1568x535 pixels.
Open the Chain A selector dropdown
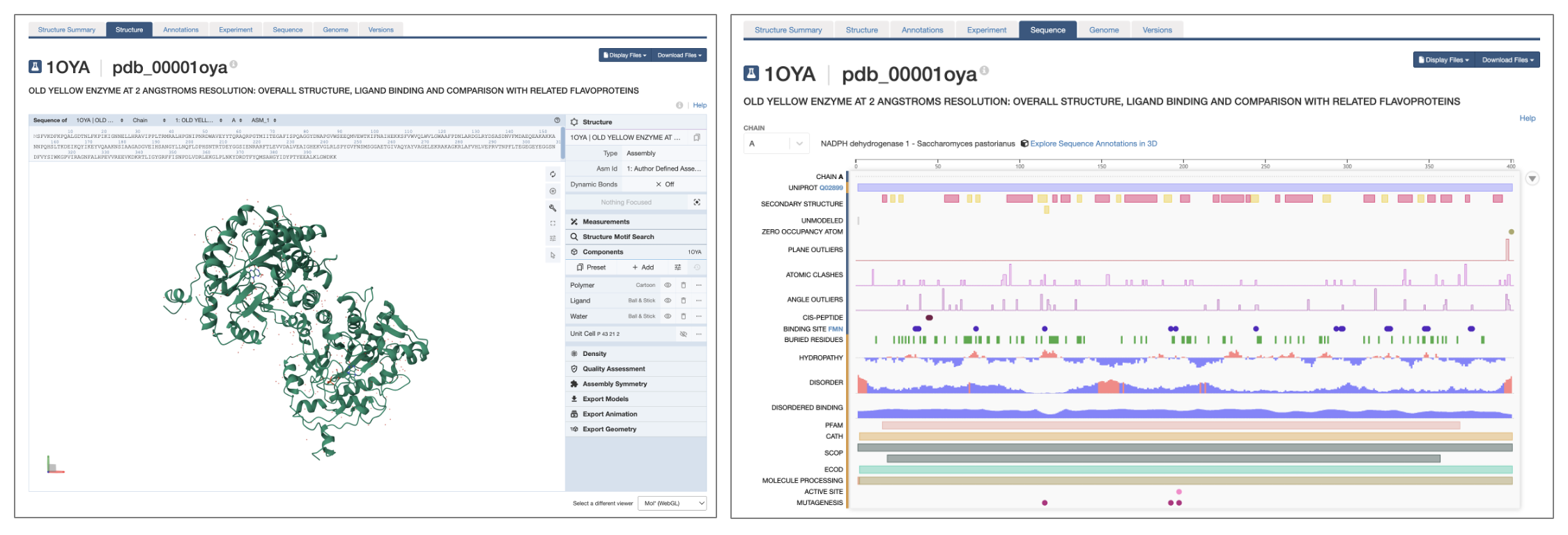[776, 144]
